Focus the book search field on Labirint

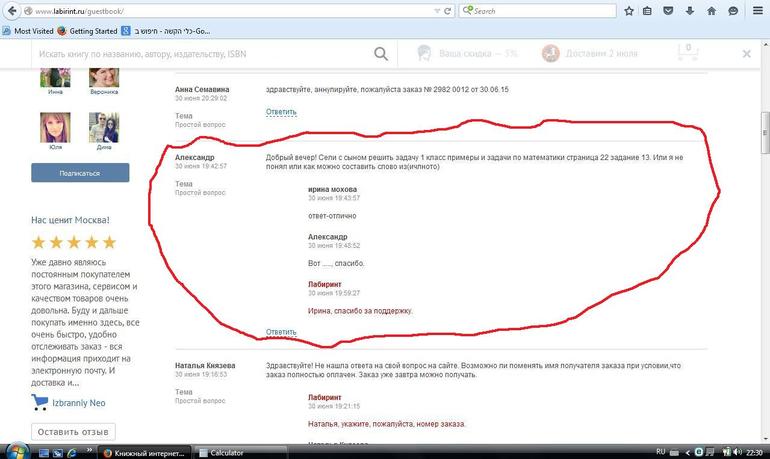[x=200, y=54]
